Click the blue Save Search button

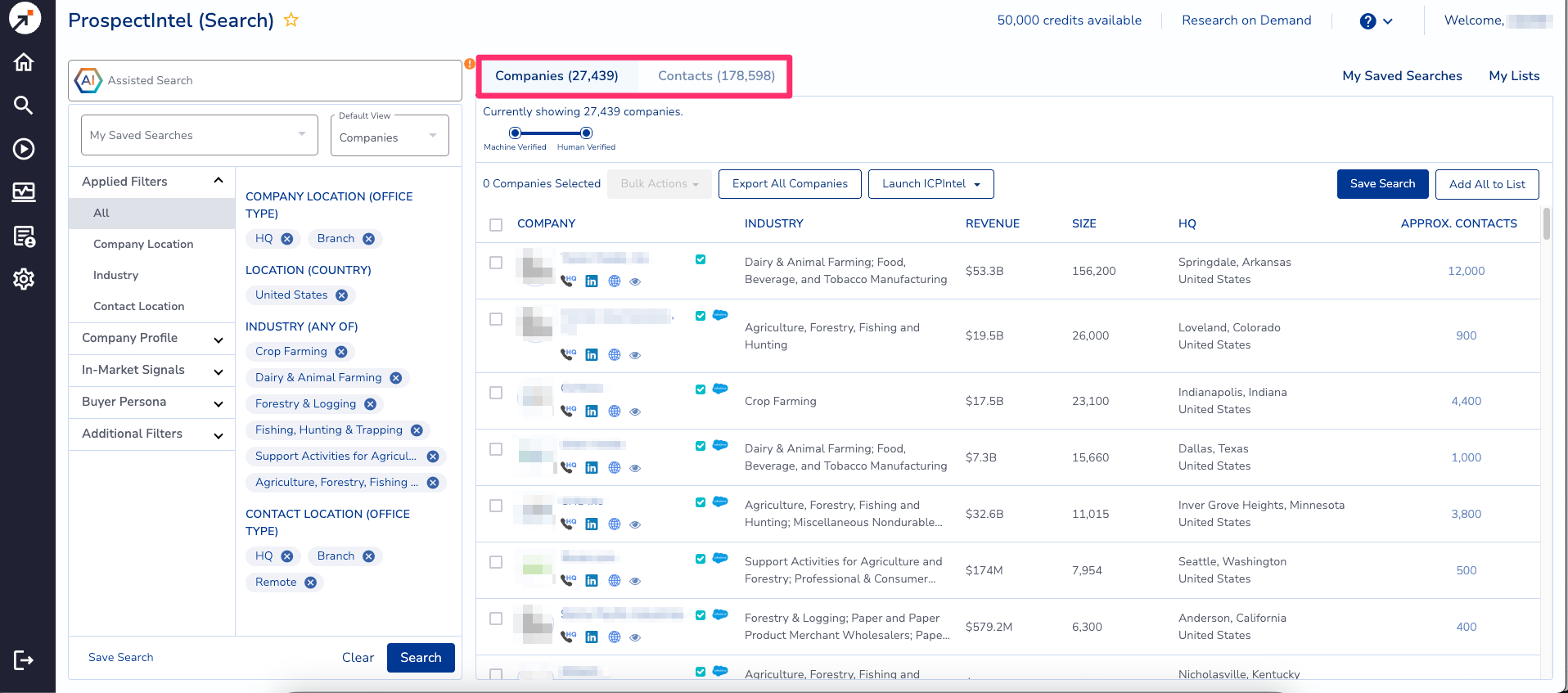click(1382, 184)
